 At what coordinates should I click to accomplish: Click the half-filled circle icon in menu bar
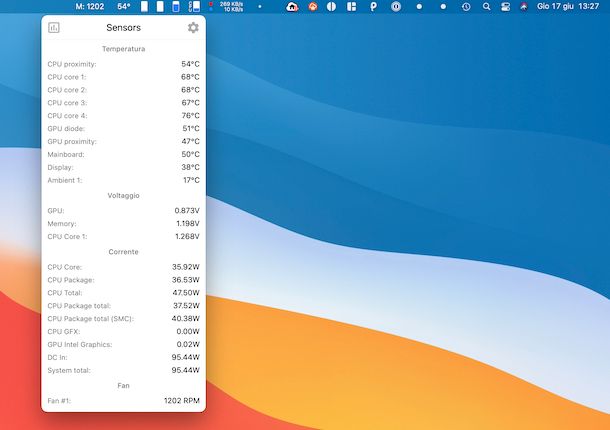point(331,7)
